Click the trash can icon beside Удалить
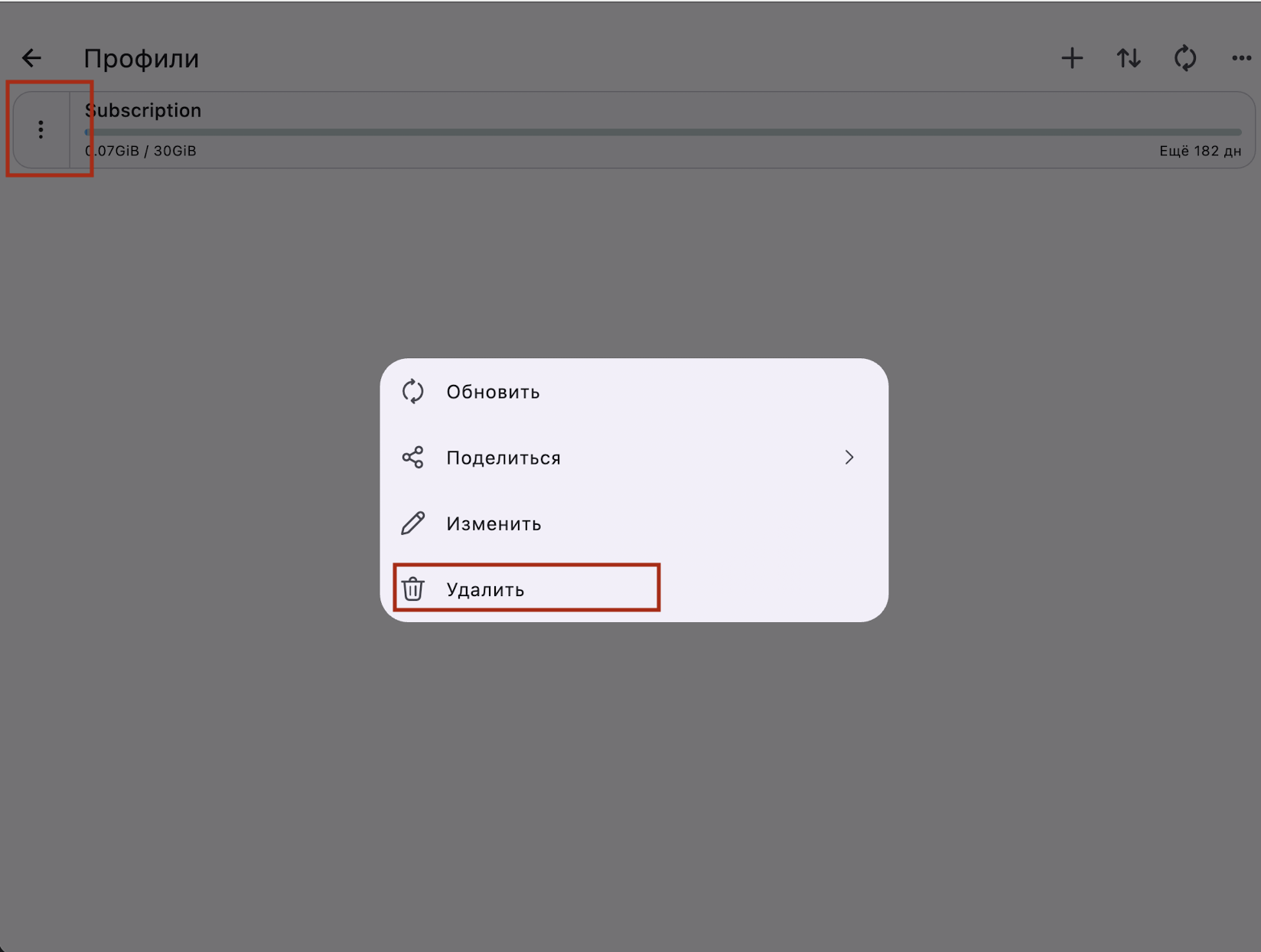Screen dimensions: 1261x952 click(413, 589)
